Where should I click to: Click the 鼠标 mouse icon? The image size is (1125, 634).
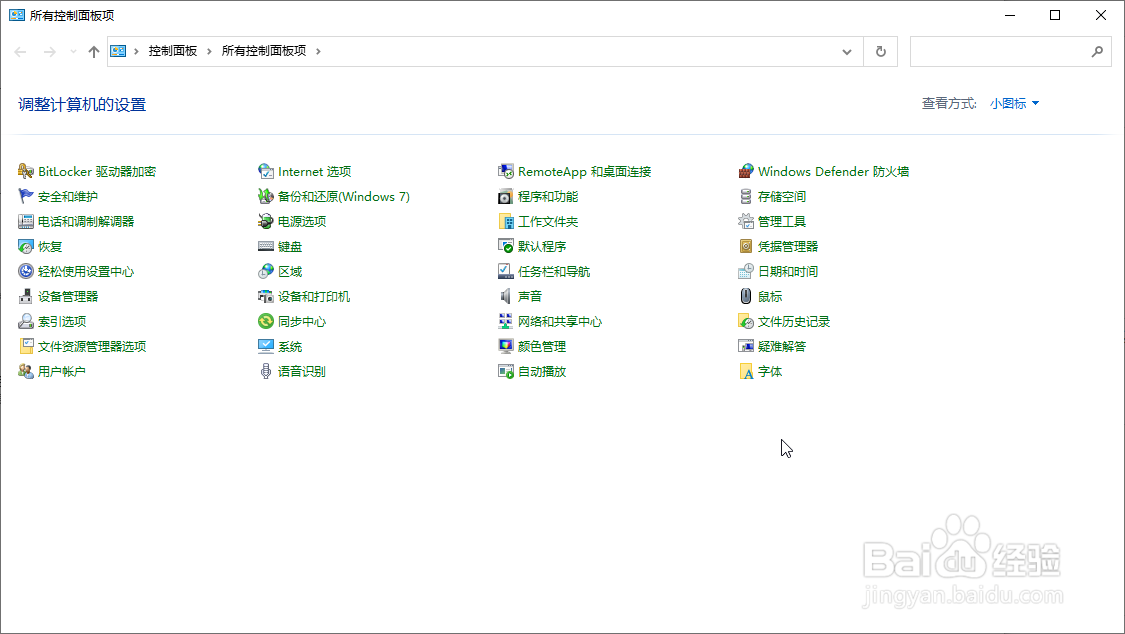(746, 296)
